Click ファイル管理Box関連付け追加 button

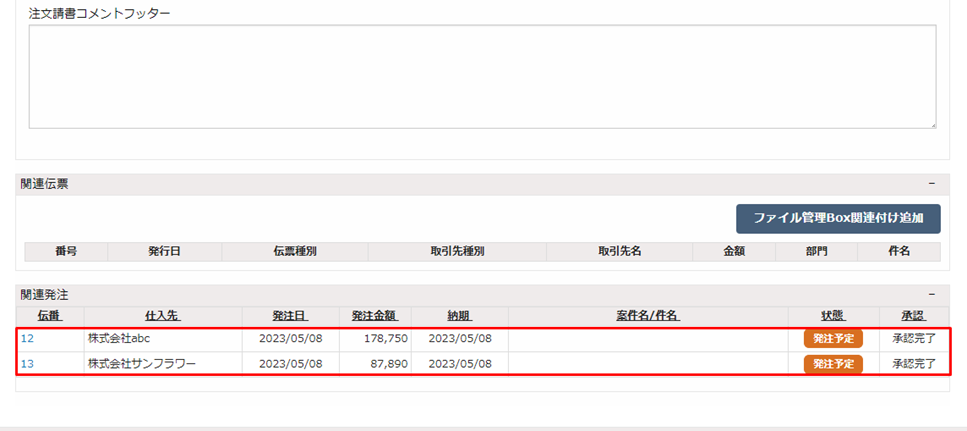coord(838,219)
